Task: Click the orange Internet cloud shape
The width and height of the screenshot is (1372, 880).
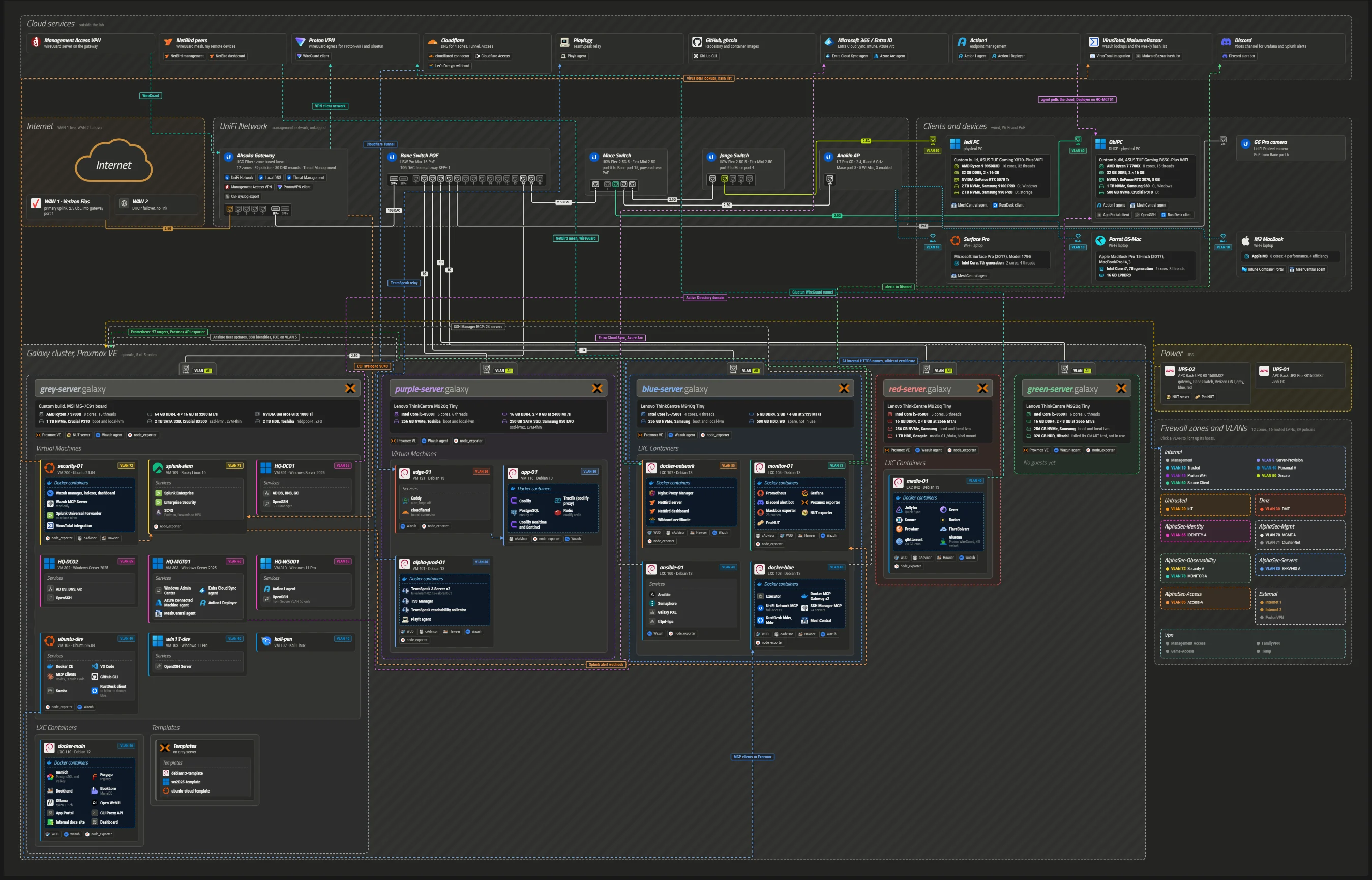Action: [x=114, y=161]
